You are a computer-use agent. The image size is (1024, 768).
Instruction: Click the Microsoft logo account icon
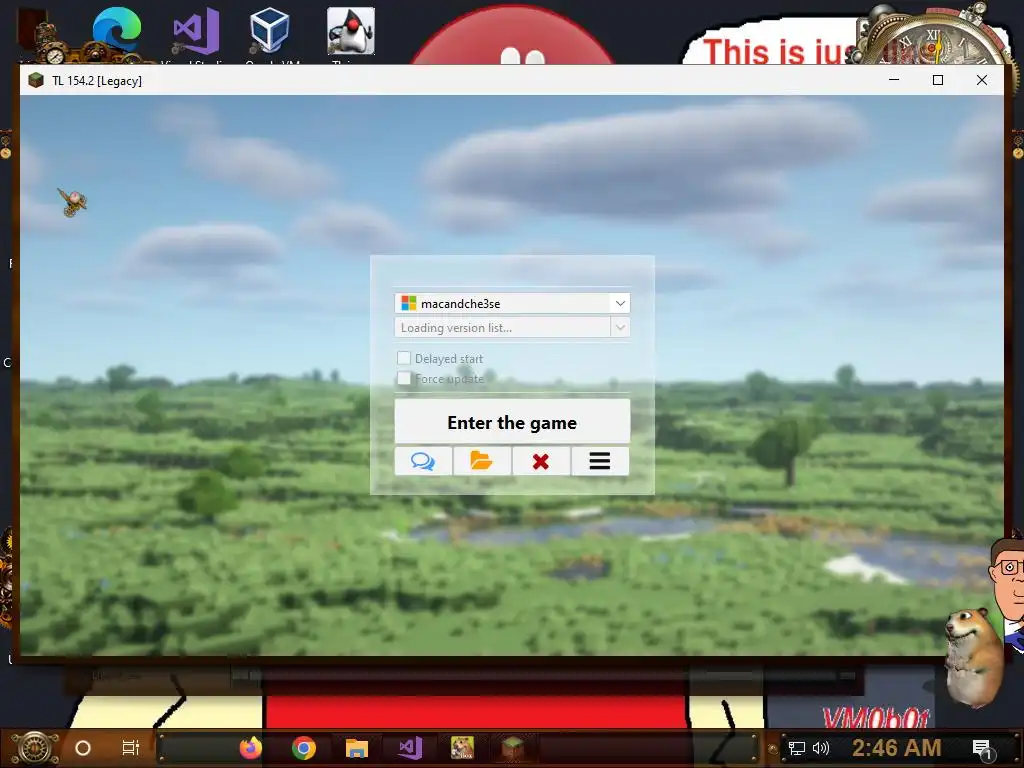(409, 303)
